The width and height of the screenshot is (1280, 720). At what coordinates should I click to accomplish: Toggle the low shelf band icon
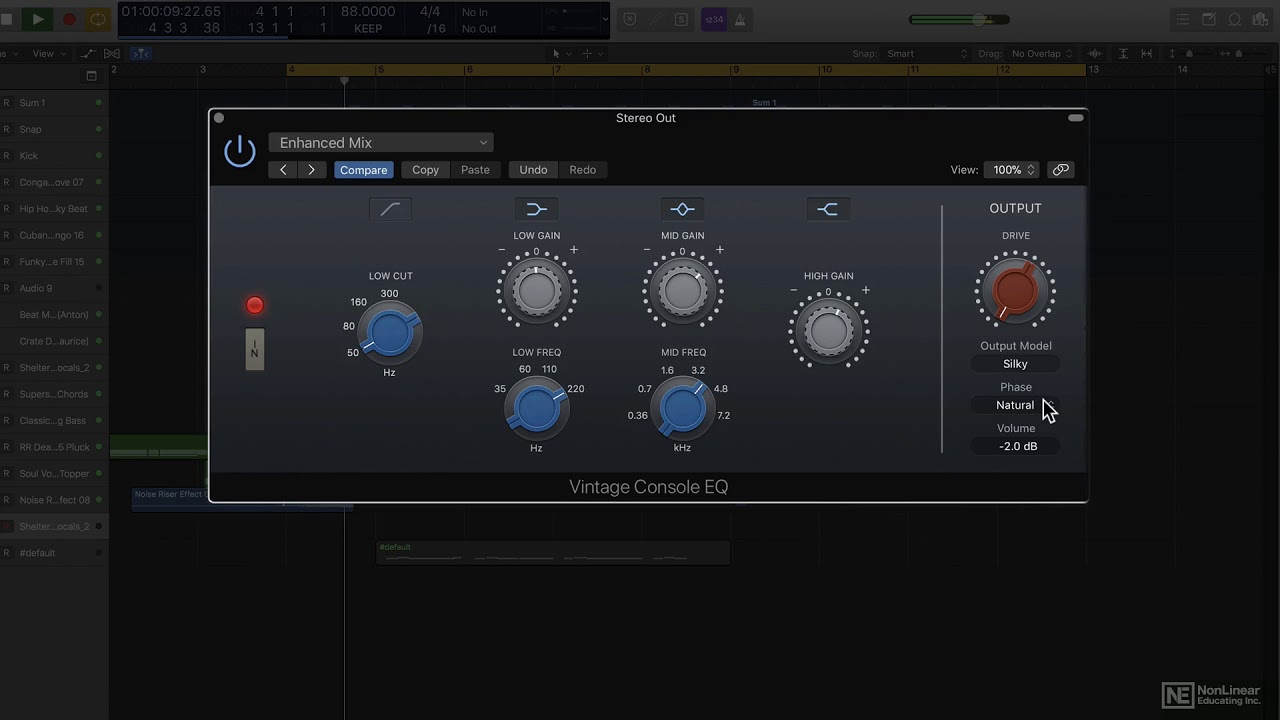tap(537, 209)
